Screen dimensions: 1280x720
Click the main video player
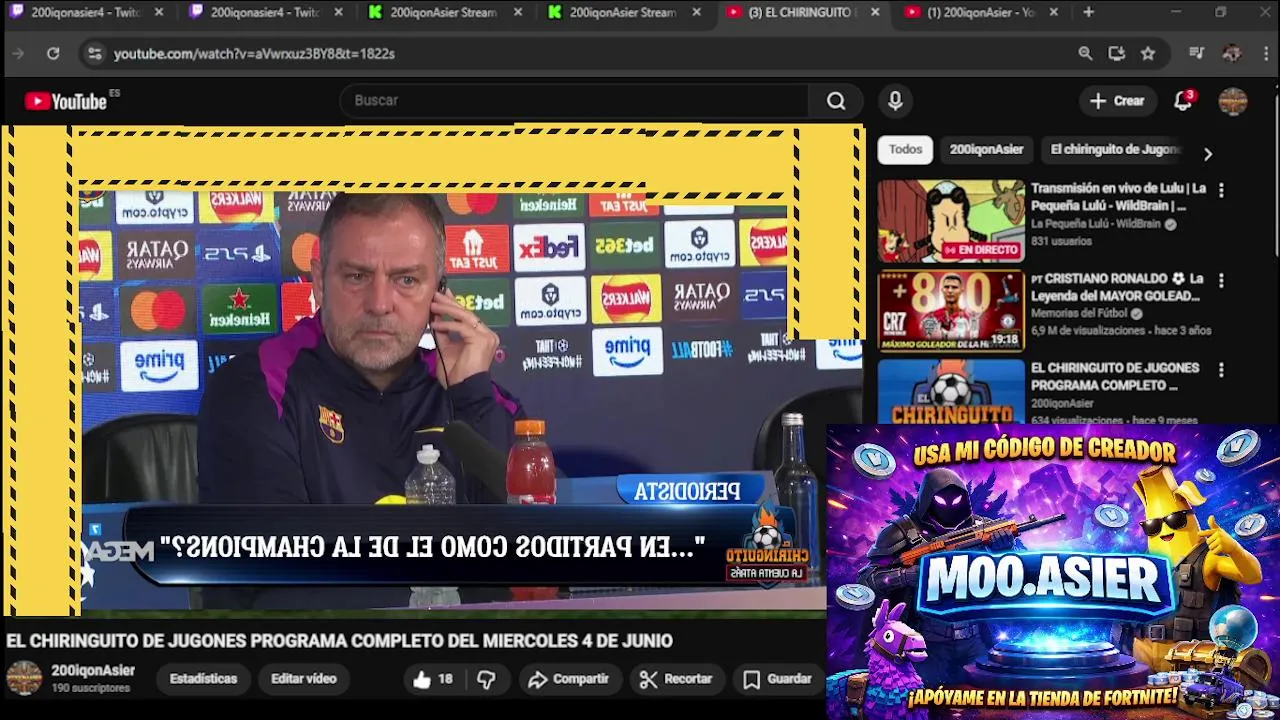432,368
